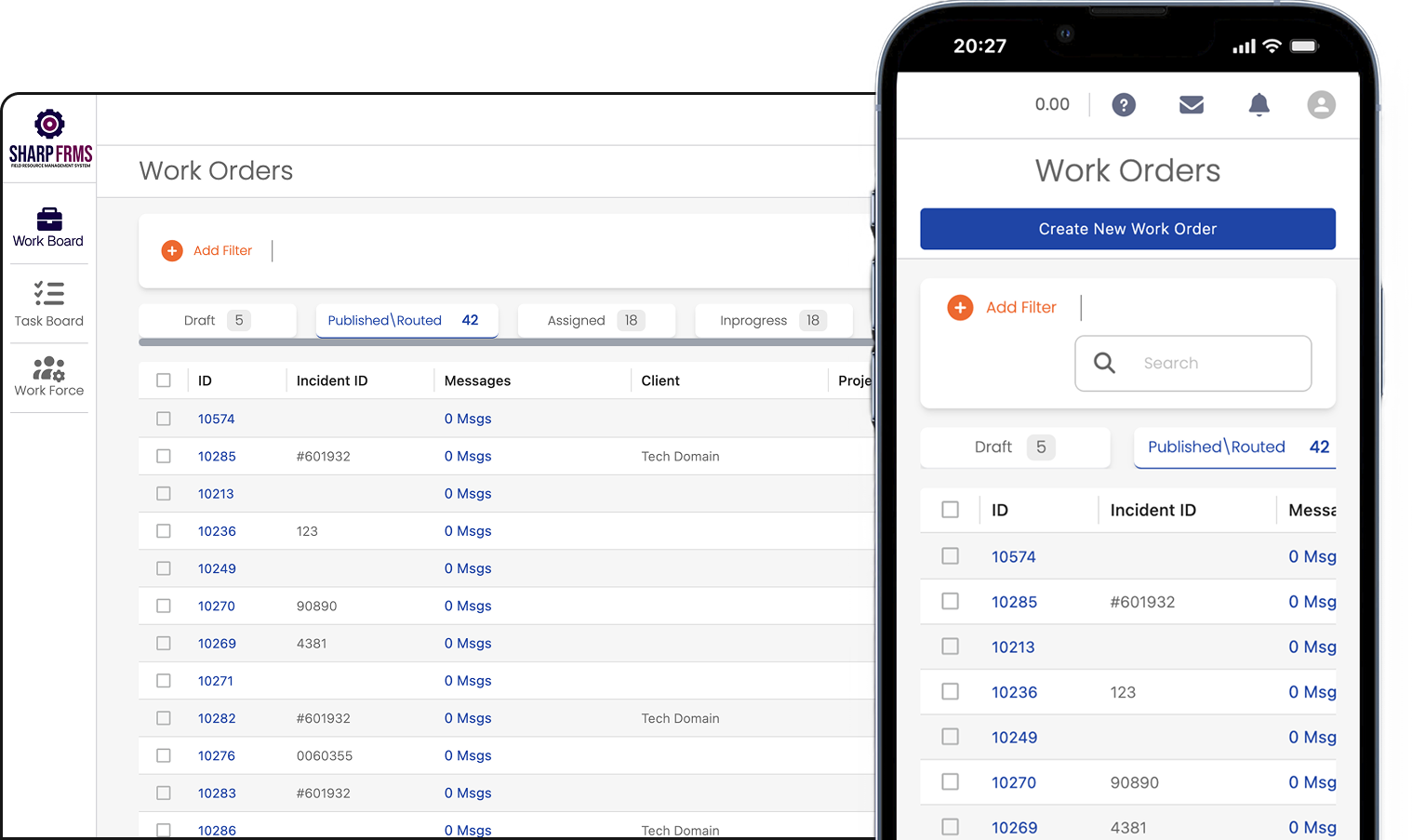Open Task Board checklist icon
Screen dimensions: 1412x840
click(49, 294)
